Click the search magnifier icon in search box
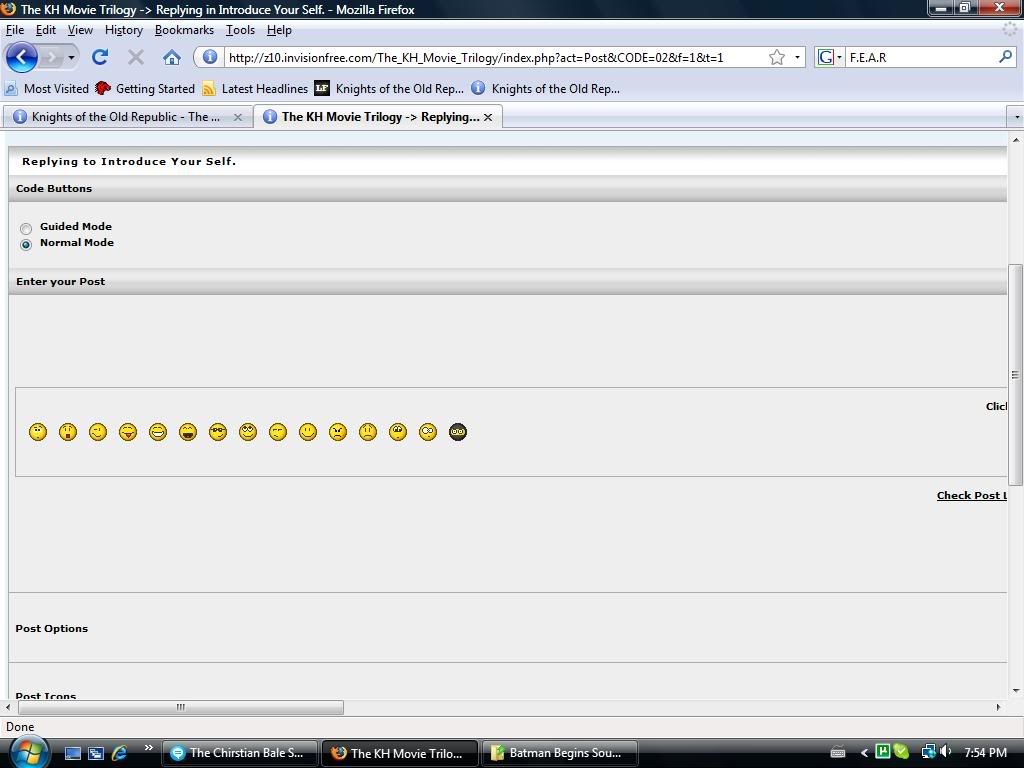Viewport: 1024px width, 768px height. point(1005,57)
